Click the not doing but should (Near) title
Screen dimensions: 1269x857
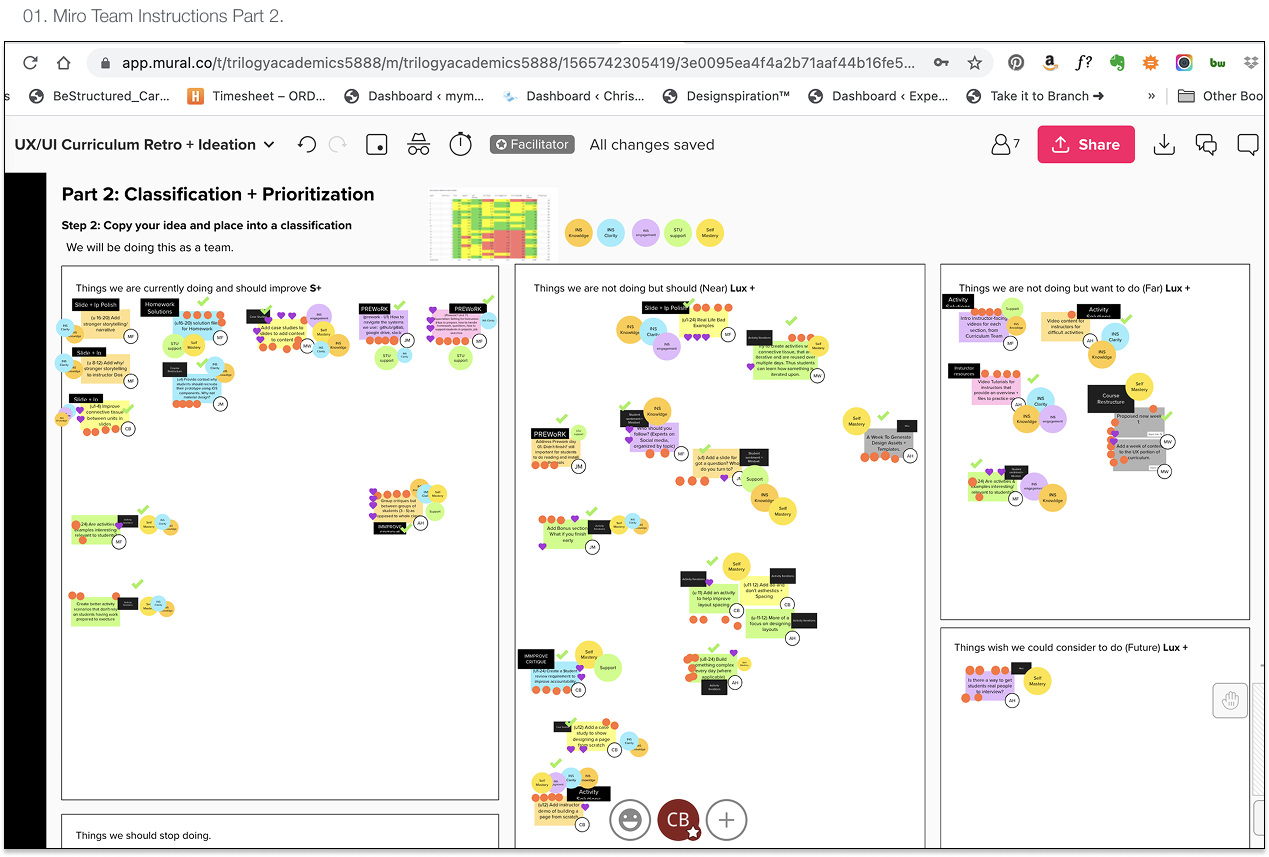(x=644, y=288)
